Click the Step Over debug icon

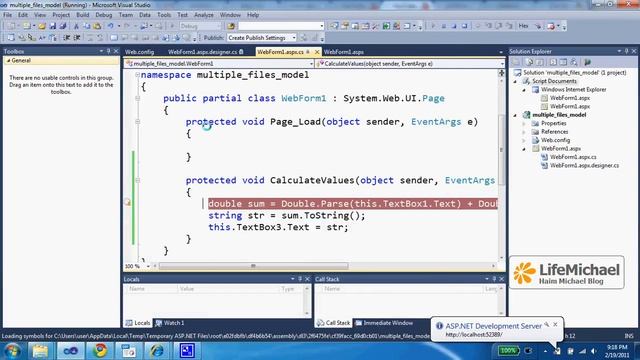[499, 26]
